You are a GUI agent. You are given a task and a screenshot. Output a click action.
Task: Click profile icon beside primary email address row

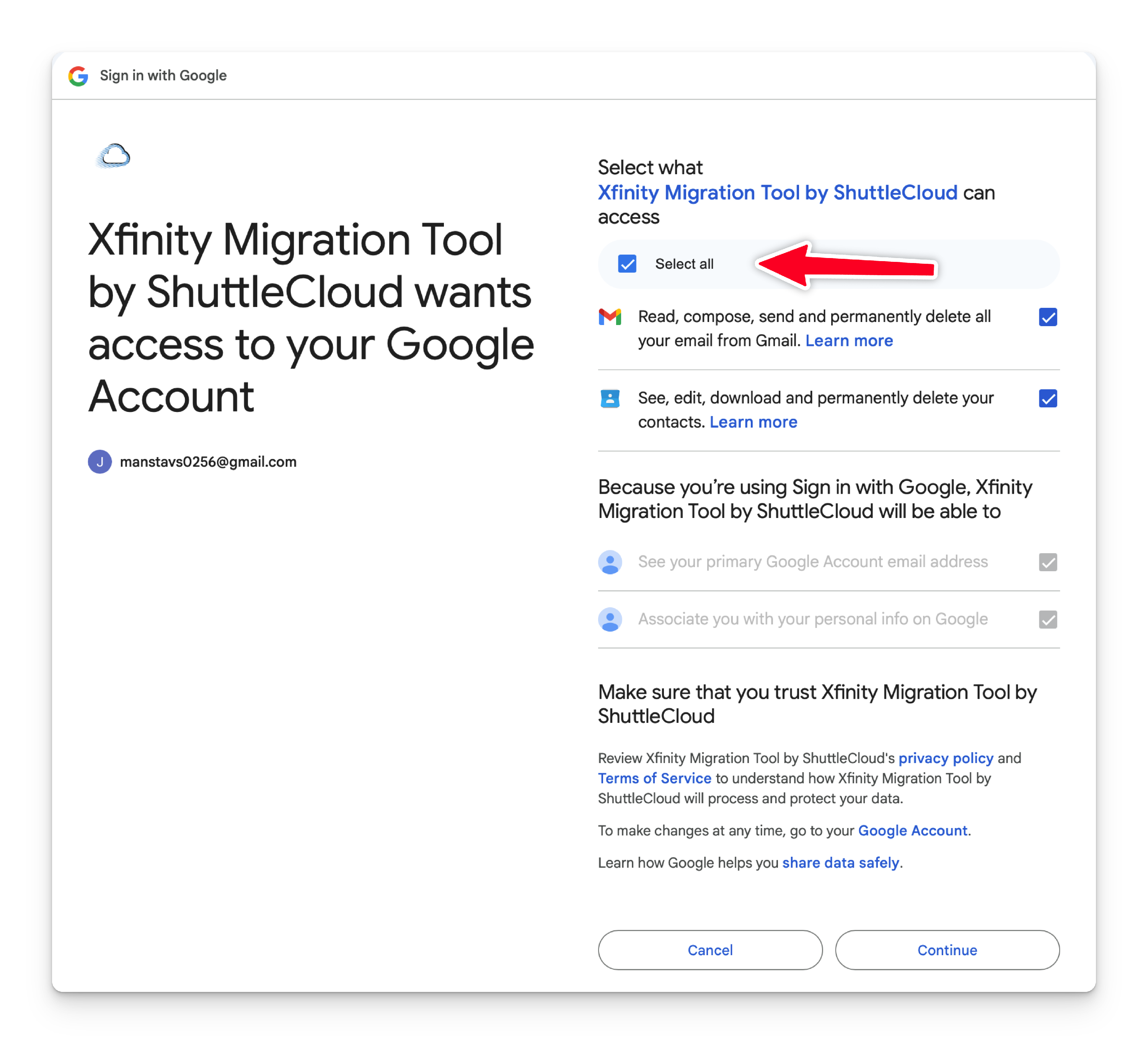610,562
